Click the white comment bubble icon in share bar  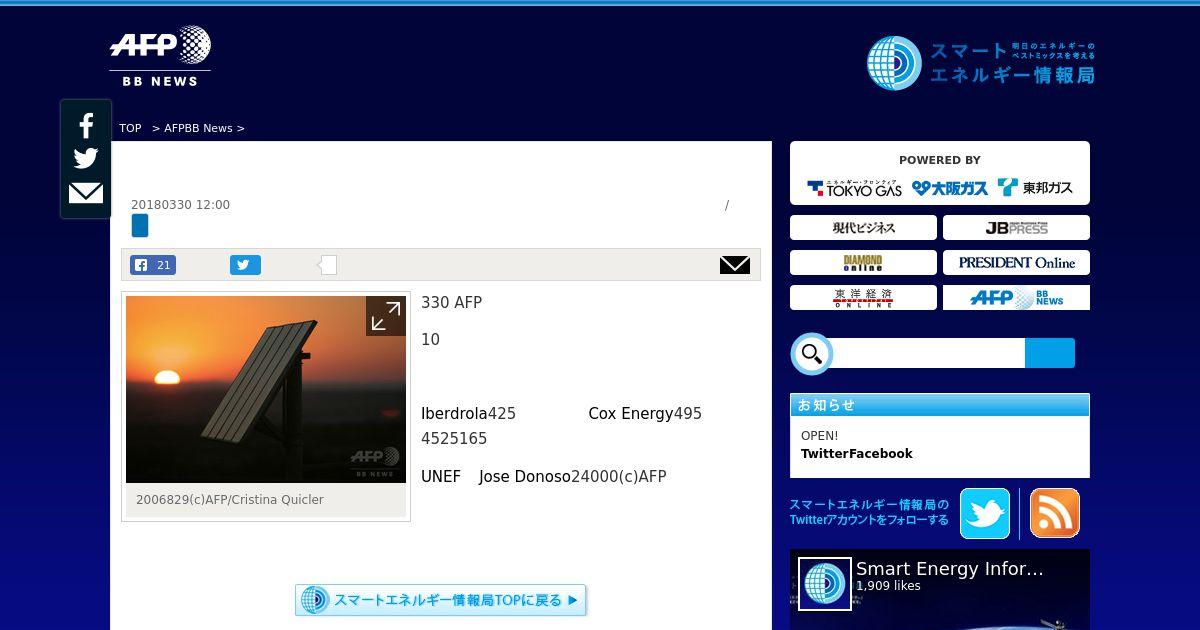click(327, 265)
